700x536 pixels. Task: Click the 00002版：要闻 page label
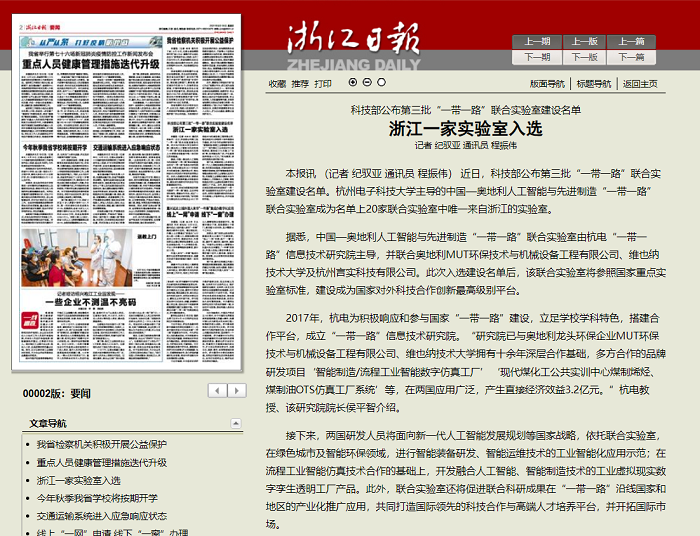coord(57,393)
